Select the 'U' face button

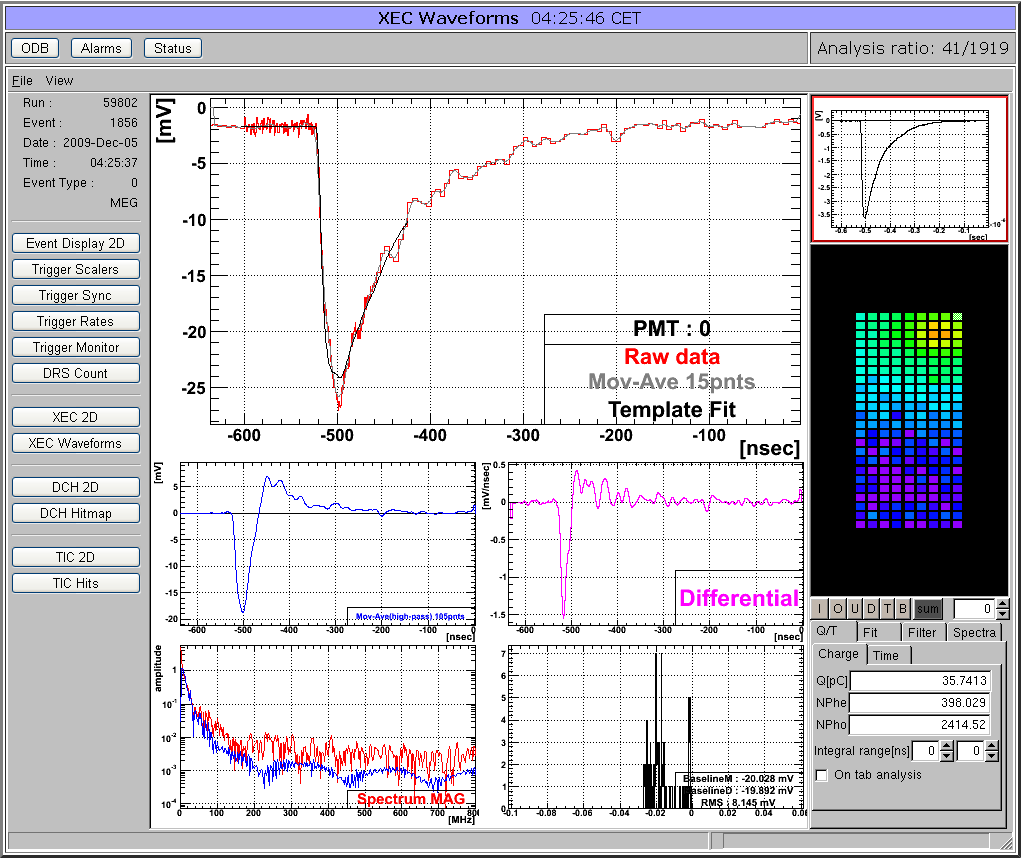pyautogui.click(x=854, y=609)
